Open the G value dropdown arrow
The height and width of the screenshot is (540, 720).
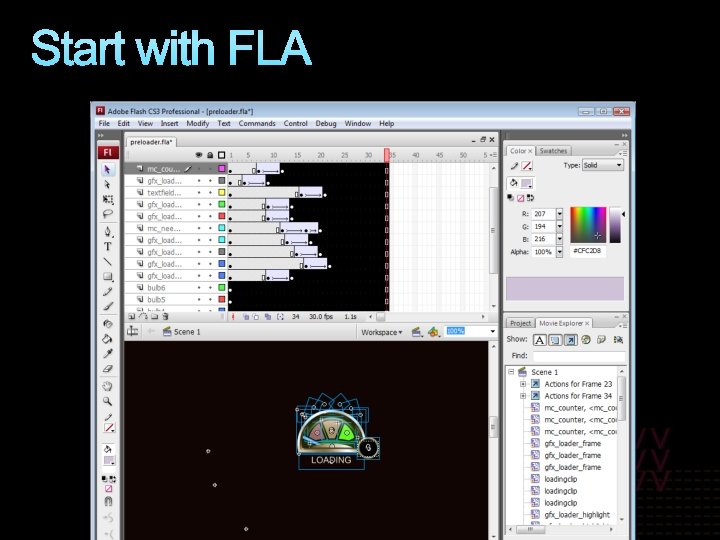click(559, 226)
